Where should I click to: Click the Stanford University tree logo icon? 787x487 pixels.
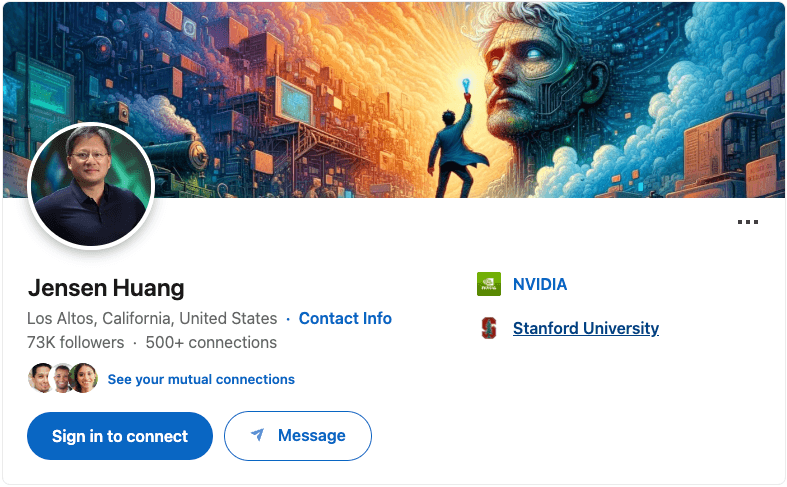tap(489, 328)
